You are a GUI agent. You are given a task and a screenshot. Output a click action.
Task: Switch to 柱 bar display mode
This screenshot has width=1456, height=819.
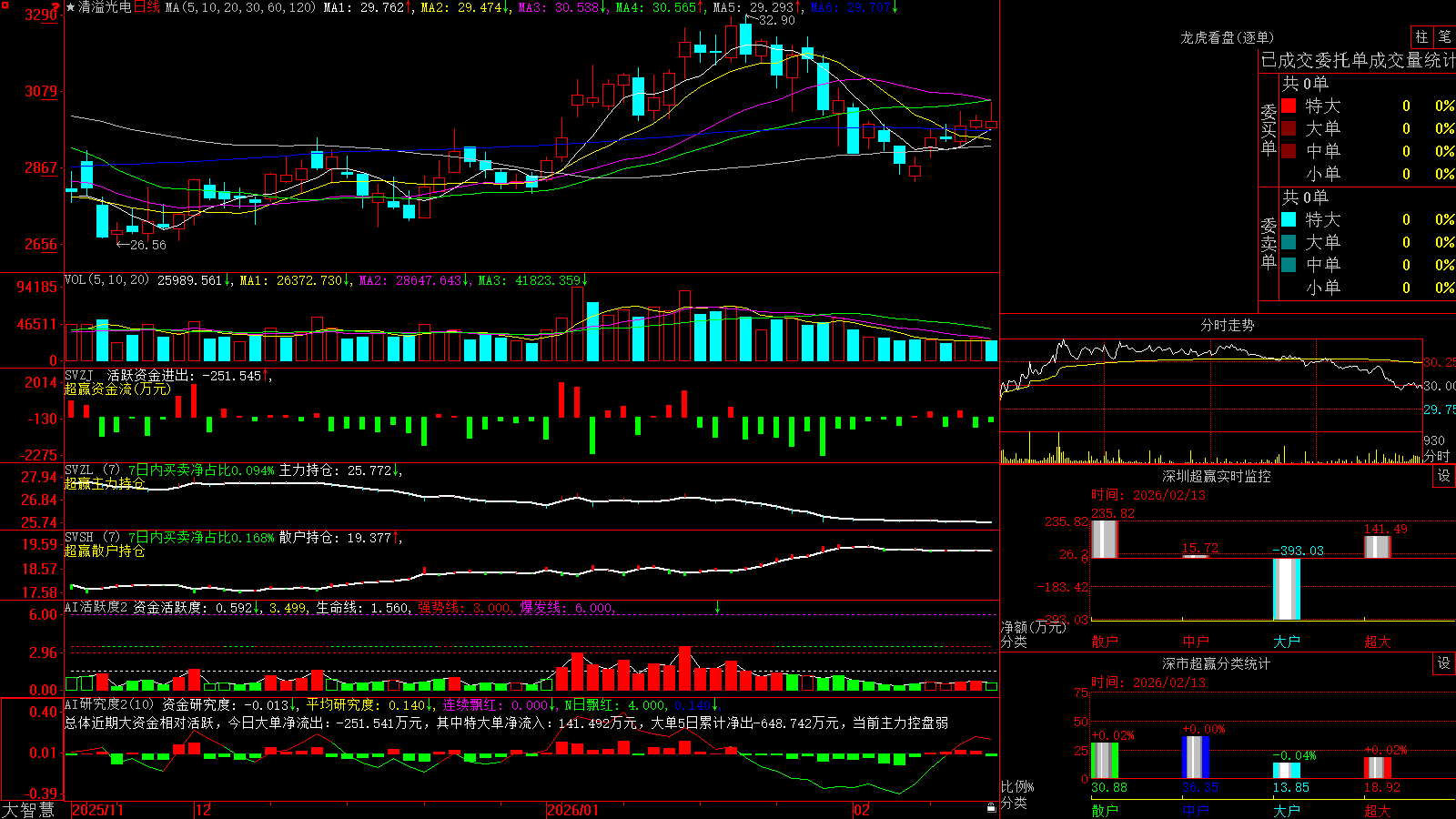coord(1421,36)
